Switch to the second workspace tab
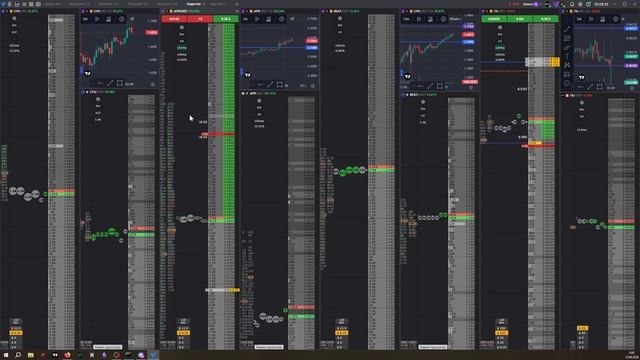This screenshot has width=640, height=360. pos(79,4)
